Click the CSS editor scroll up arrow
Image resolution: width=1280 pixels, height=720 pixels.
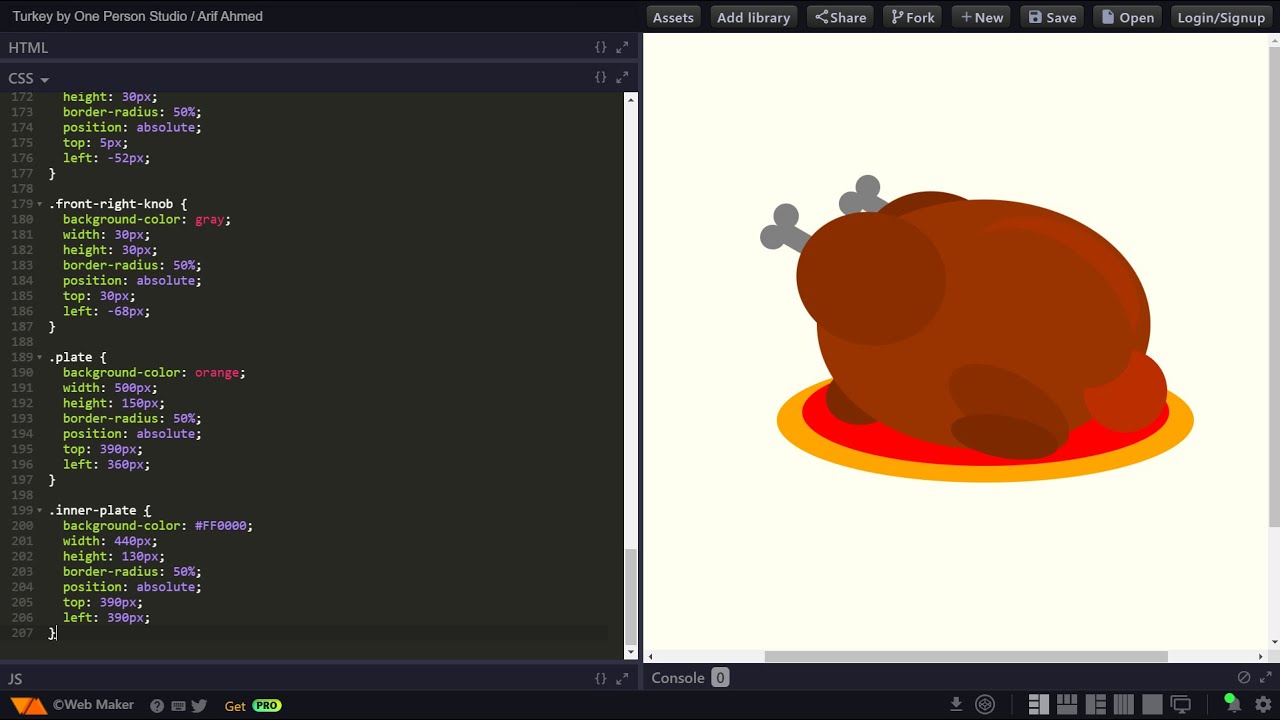pyautogui.click(x=630, y=100)
